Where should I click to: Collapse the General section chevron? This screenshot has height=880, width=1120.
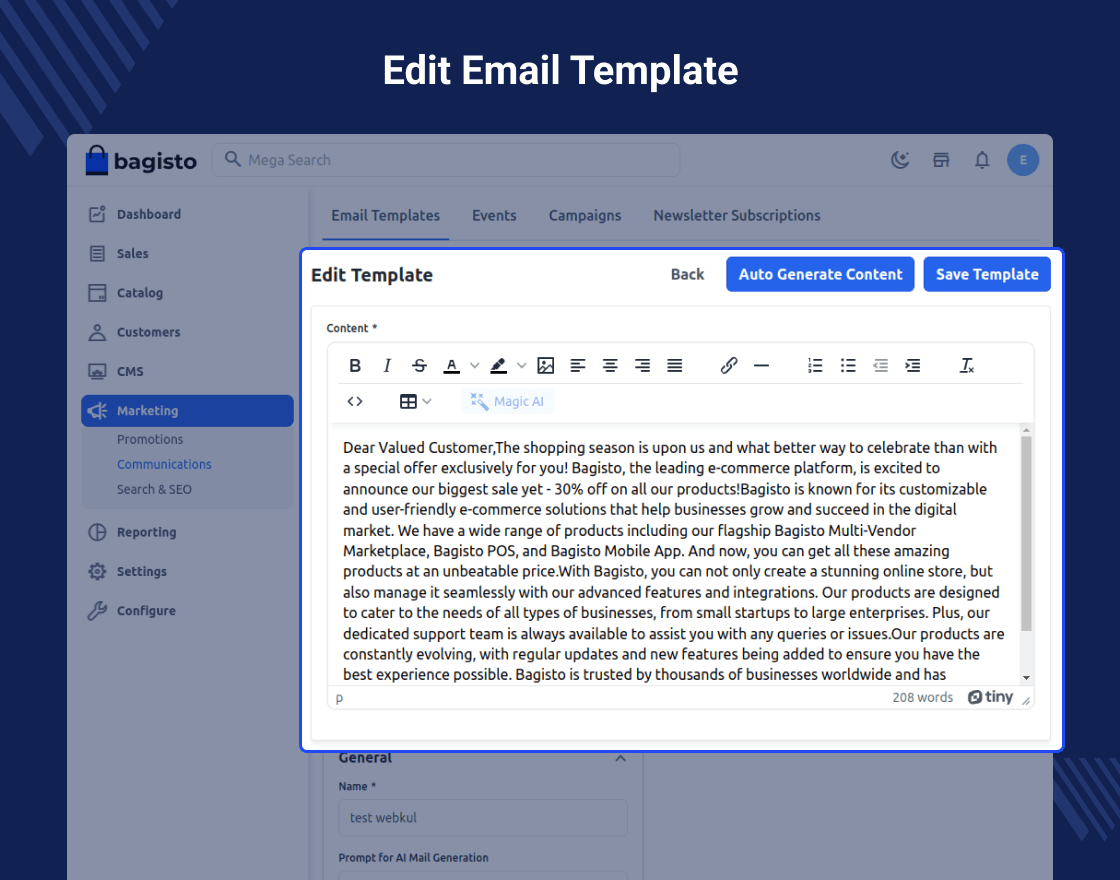tap(620, 759)
